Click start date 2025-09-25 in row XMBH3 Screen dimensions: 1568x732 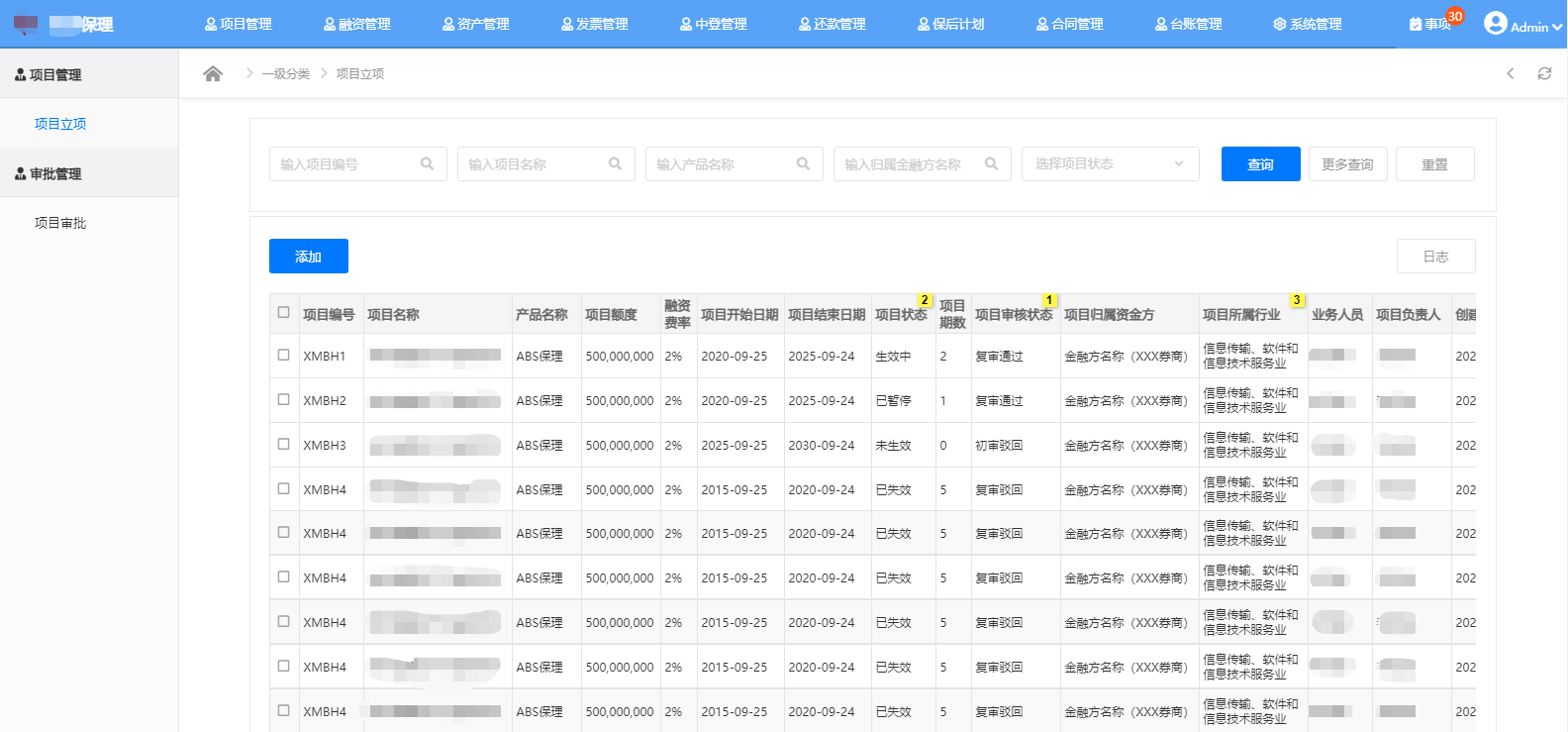pyautogui.click(x=735, y=445)
